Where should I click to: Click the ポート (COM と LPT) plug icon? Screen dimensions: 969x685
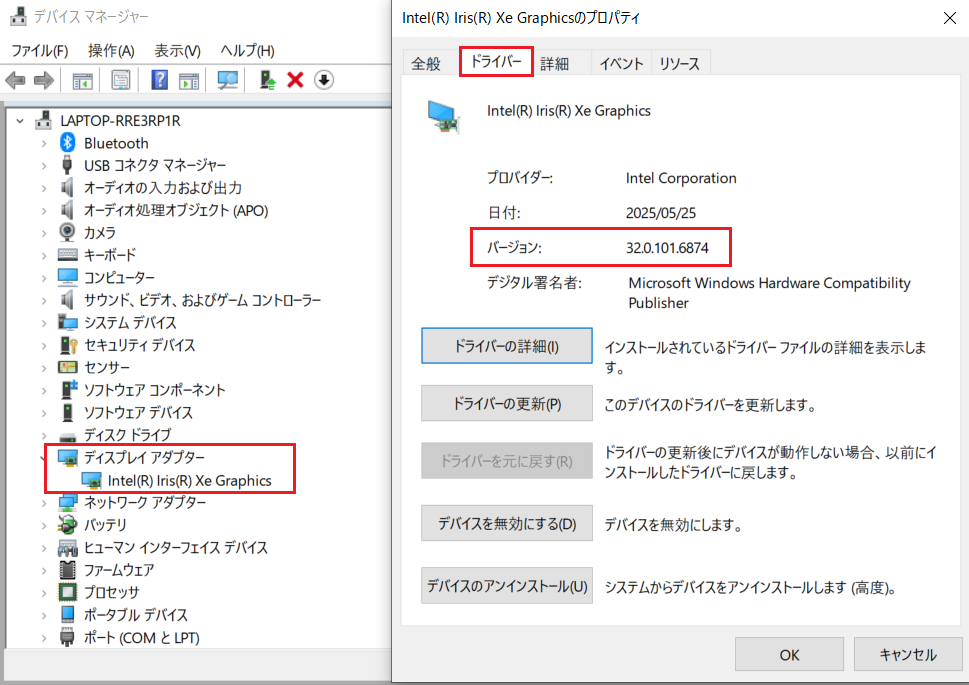[67, 637]
